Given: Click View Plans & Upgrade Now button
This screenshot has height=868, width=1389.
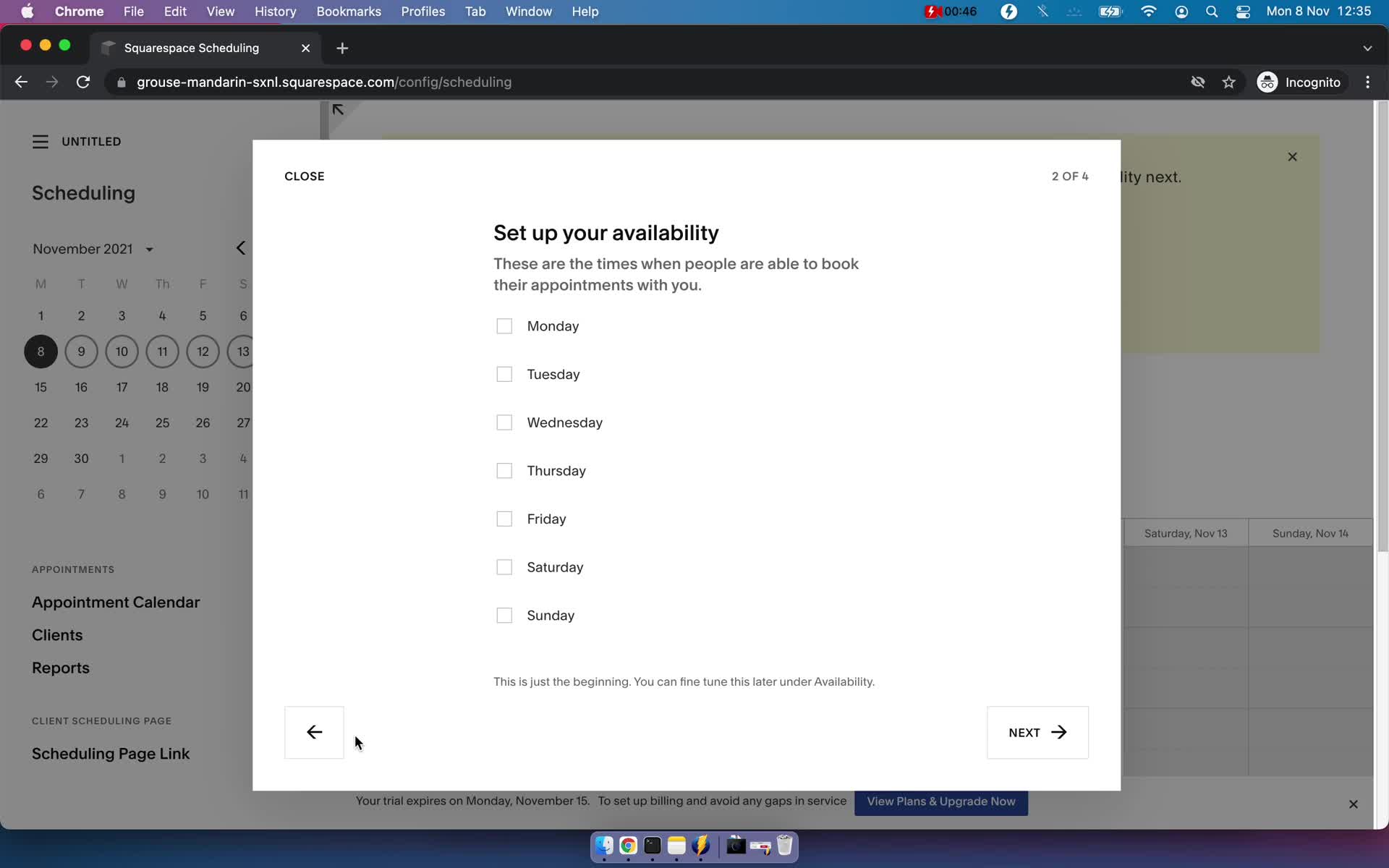Looking at the screenshot, I should coord(941,801).
